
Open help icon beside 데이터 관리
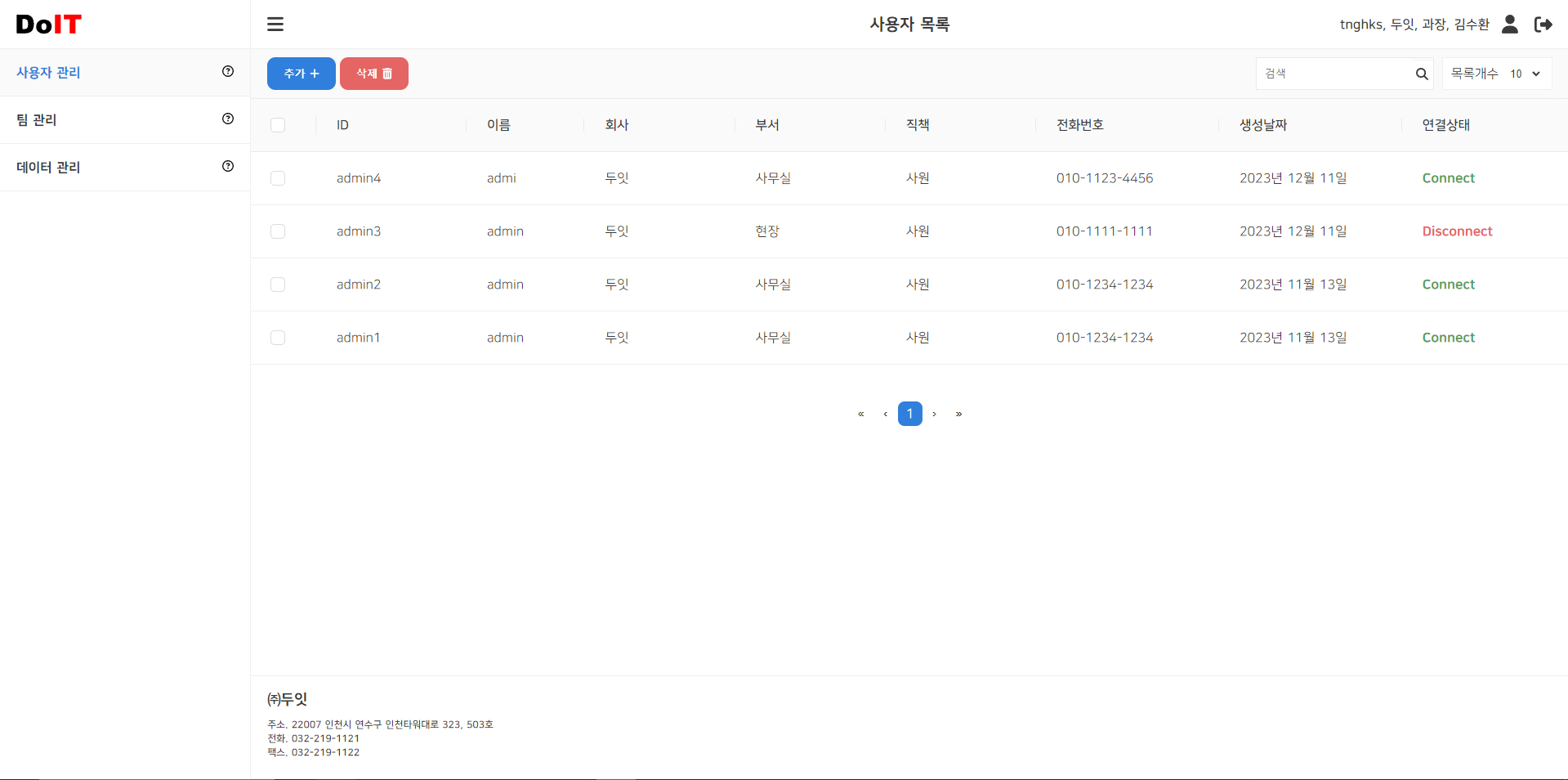tap(228, 166)
